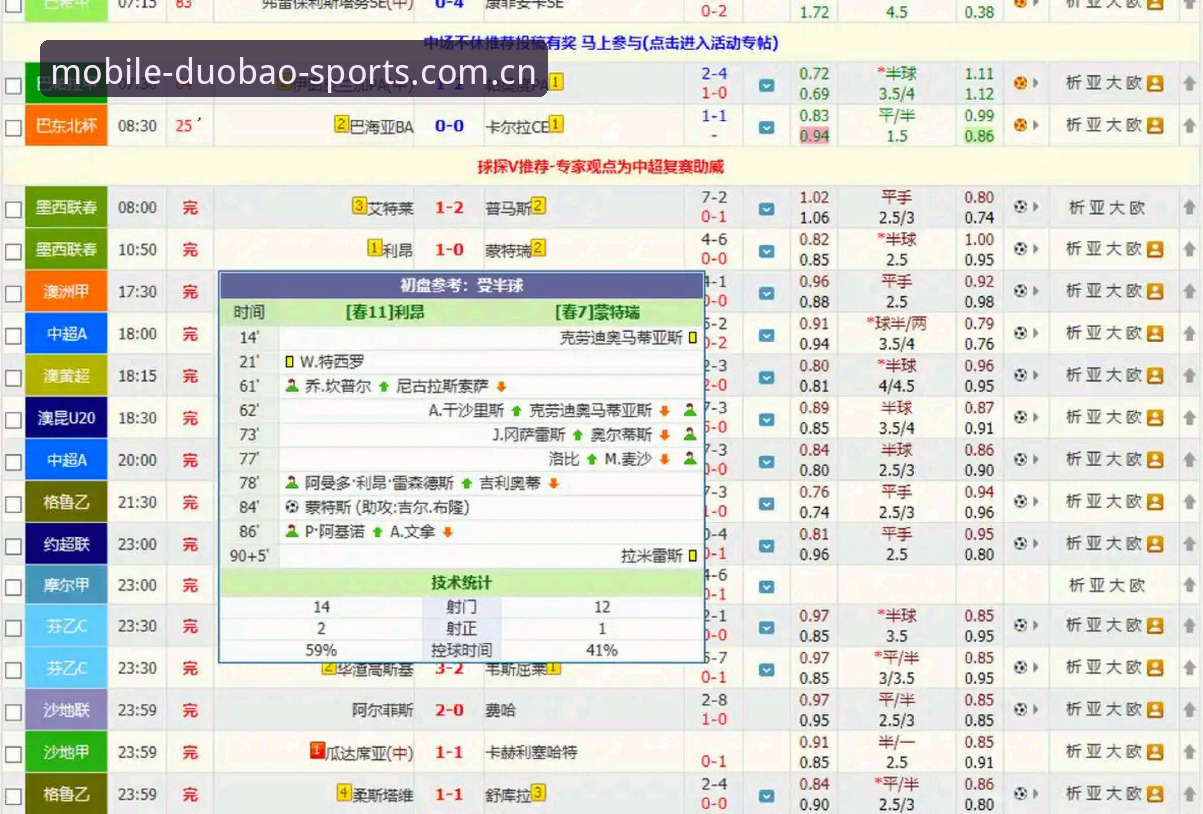This screenshot has width=1203, height=814.
Task: Click 亚 Asian odds link in 澳洲甲 row
Action: tap(1094, 291)
